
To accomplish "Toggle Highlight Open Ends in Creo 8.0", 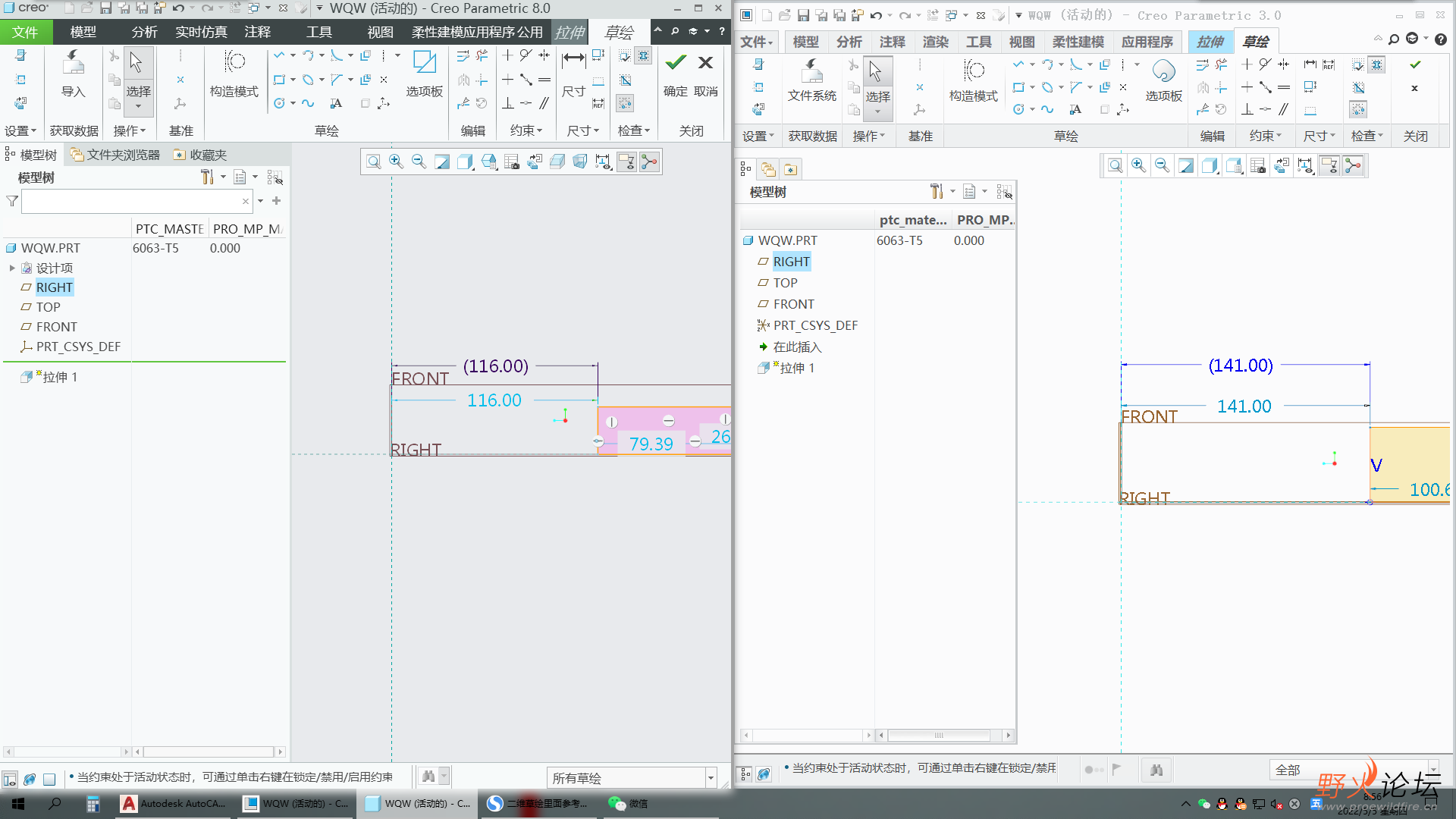I will [625, 103].
